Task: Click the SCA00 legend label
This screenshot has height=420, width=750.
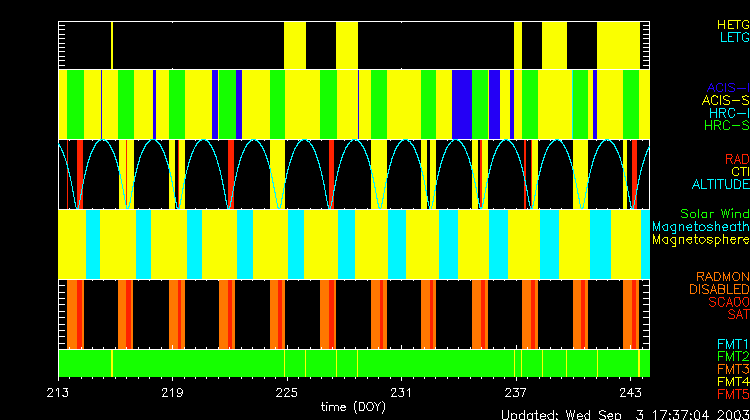Action: (729, 302)
